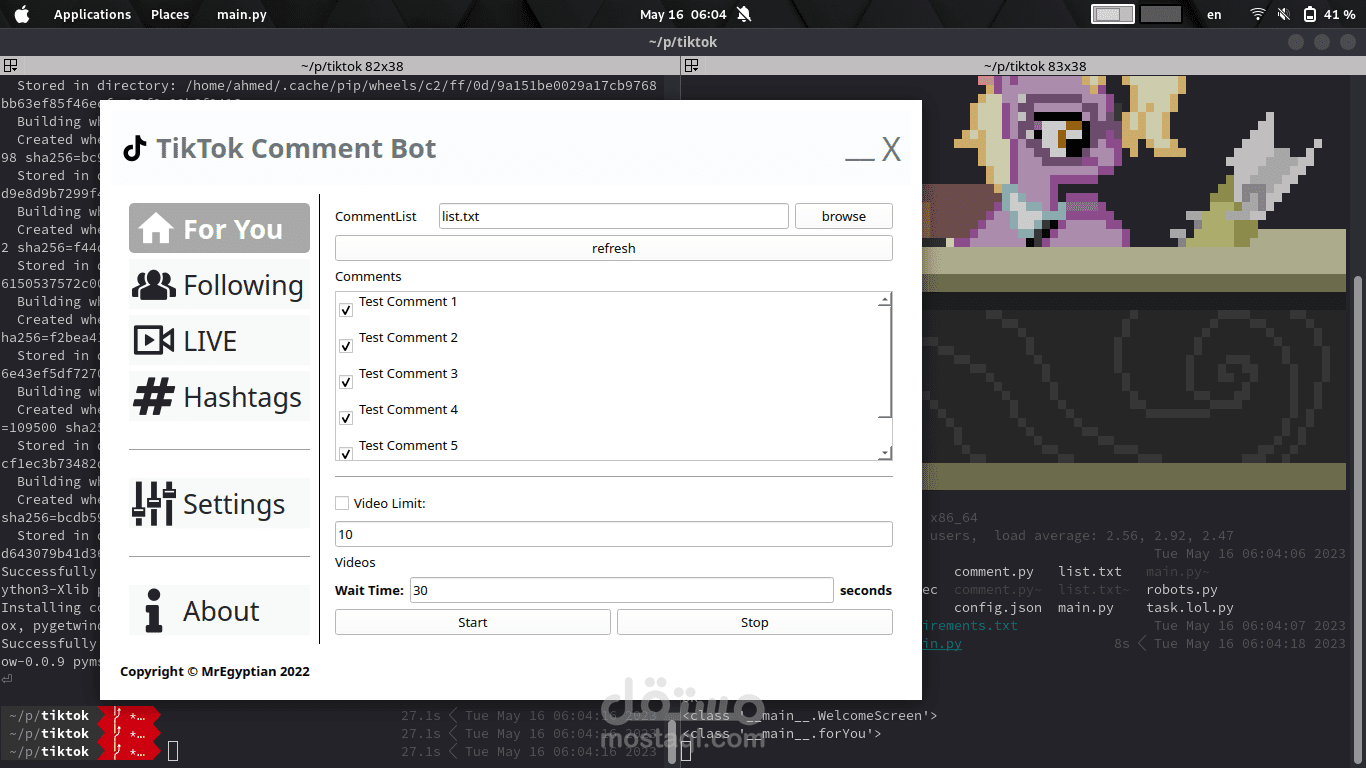Image resolution: width=1366 pixels, height=768 pixels.
Task: Click robots.py in the terminal listing
Action: 1182,590
